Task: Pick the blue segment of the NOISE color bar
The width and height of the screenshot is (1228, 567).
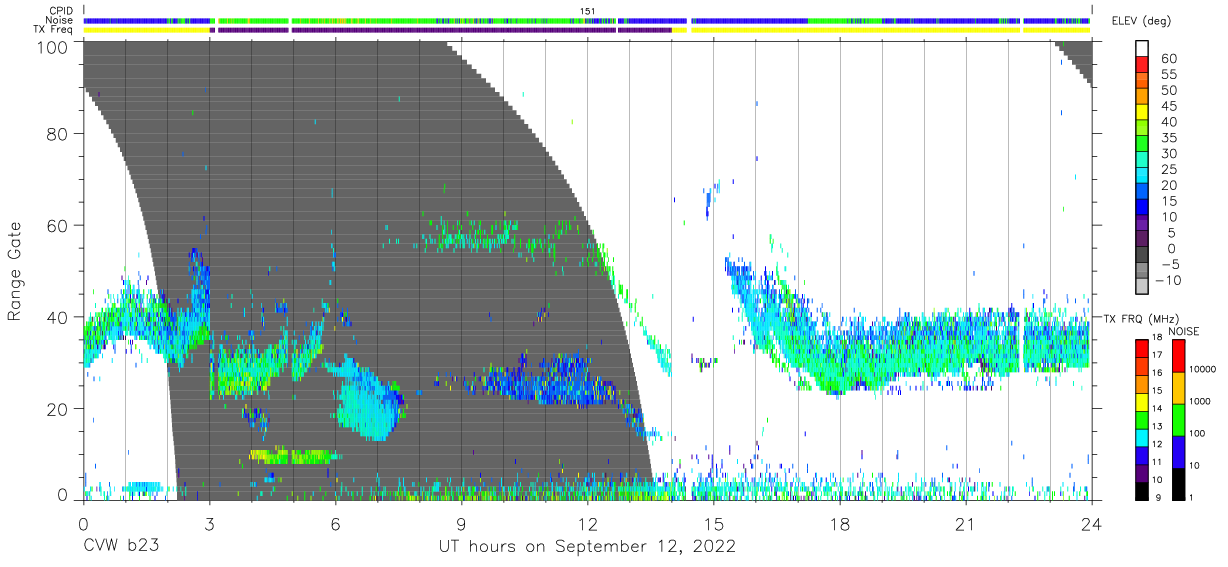Action: tap(1178, 450)
